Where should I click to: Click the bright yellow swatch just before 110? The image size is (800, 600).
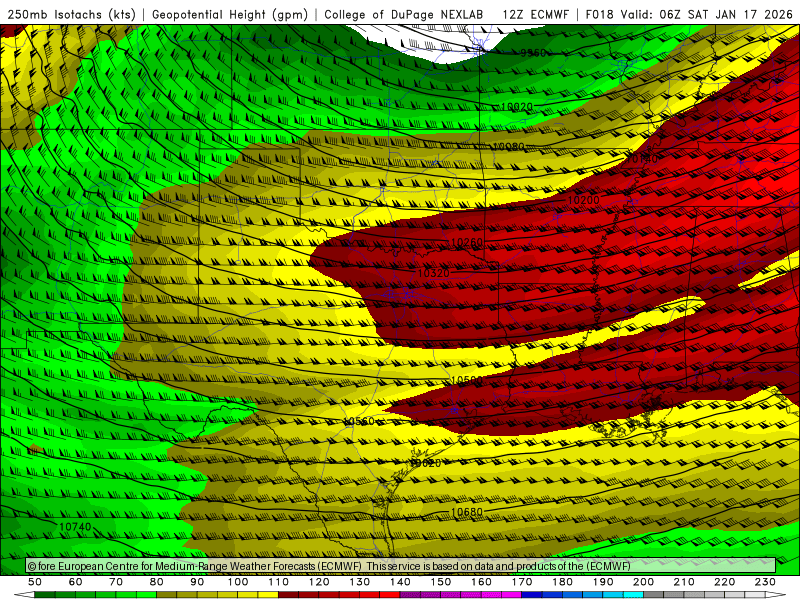click(x=268, y=595)
